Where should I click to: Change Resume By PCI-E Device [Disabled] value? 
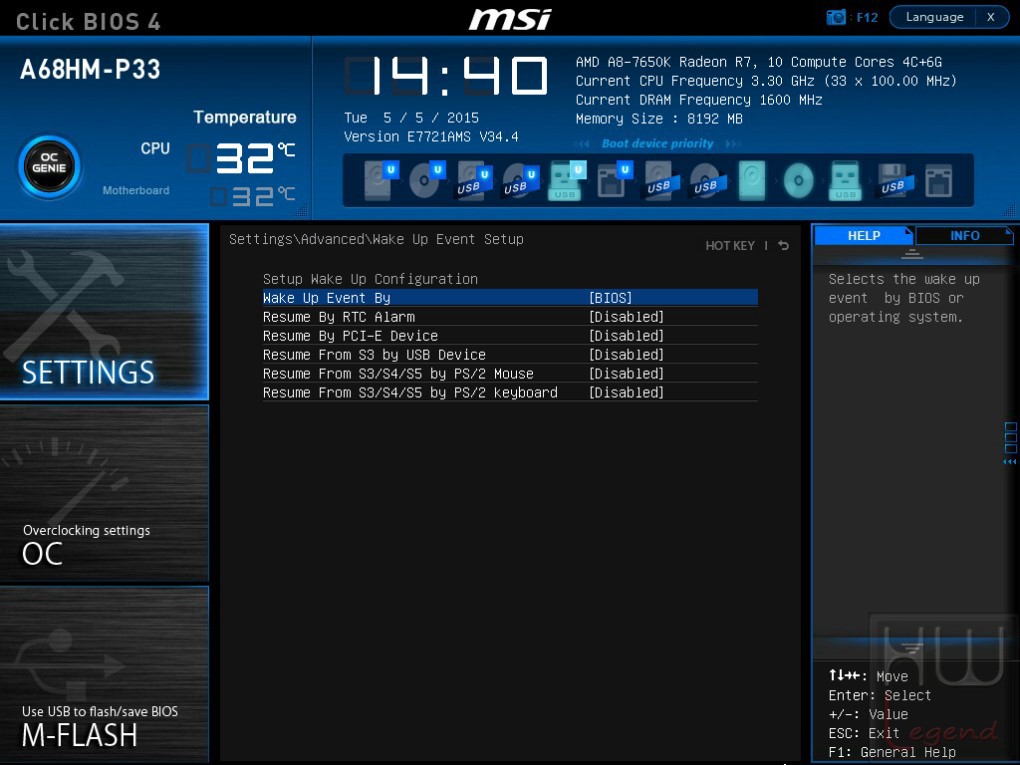point(626,336)
